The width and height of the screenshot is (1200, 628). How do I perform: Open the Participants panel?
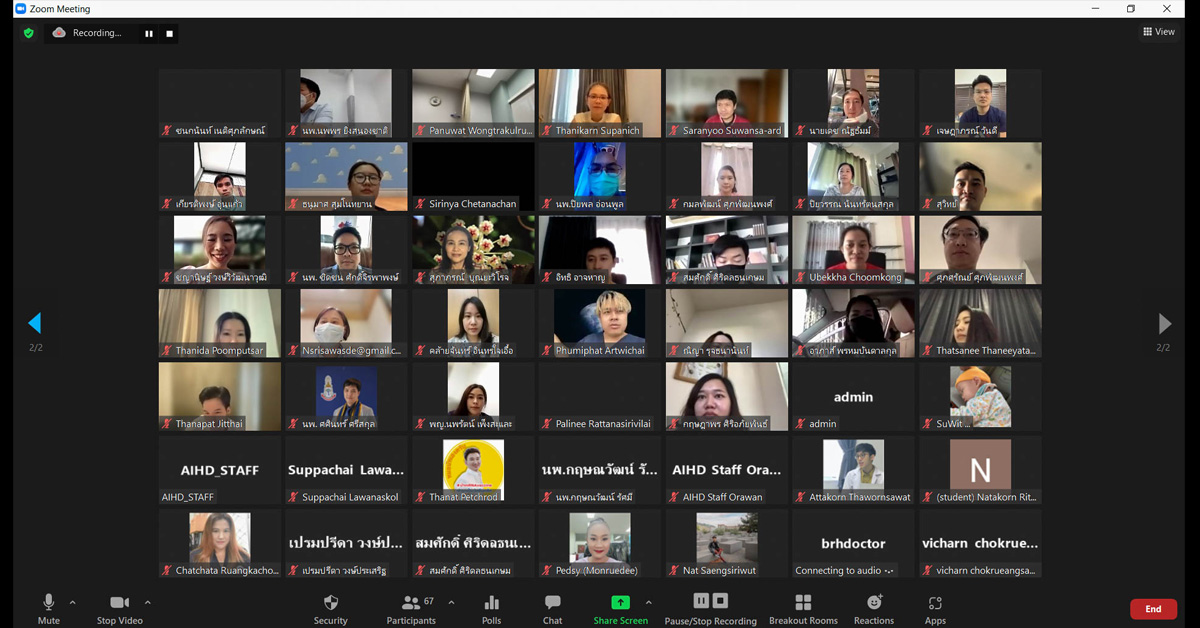pyautogui.click(x=411, y=603)
